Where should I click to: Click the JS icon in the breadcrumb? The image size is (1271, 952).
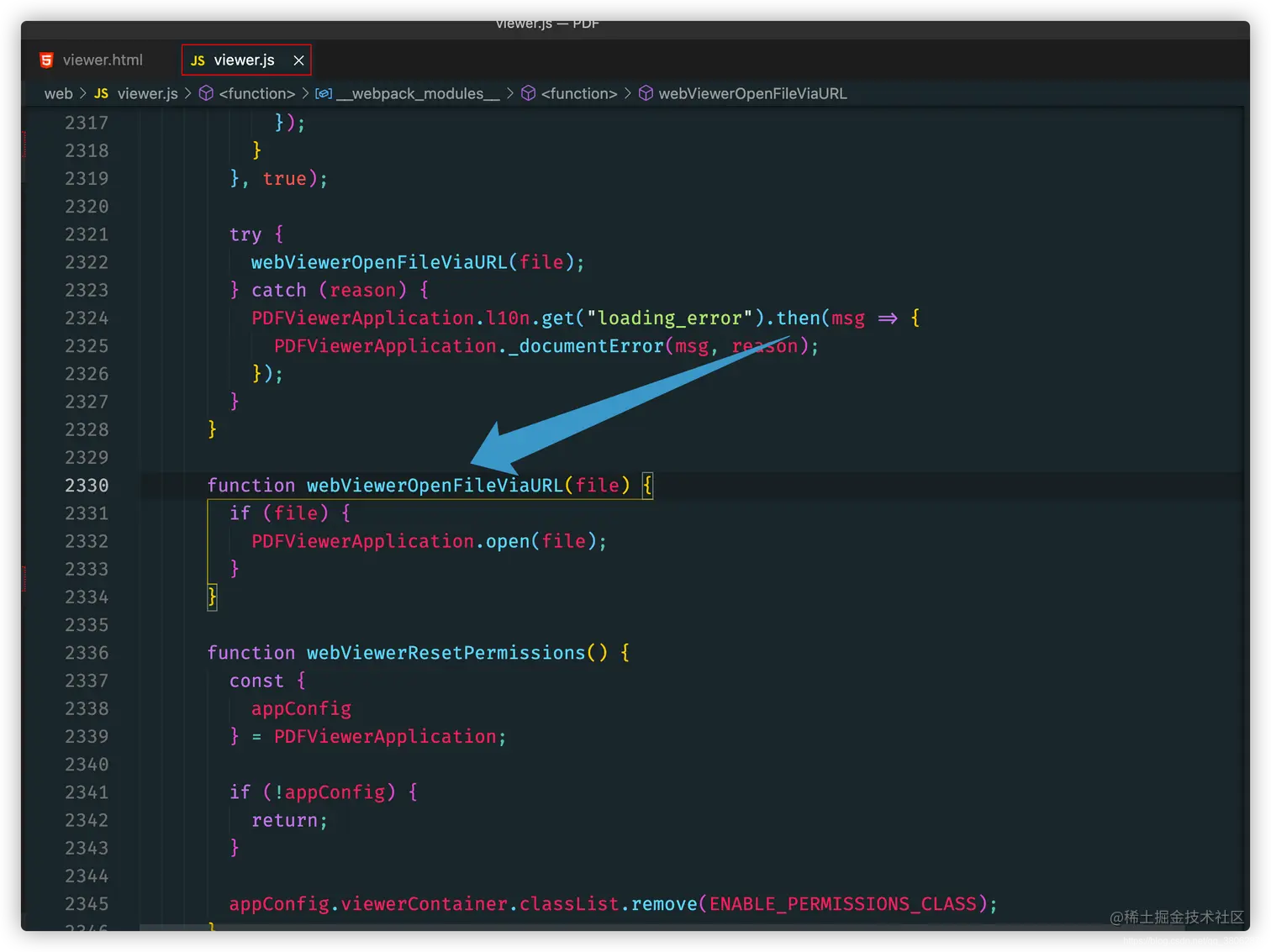click(102, 93)
